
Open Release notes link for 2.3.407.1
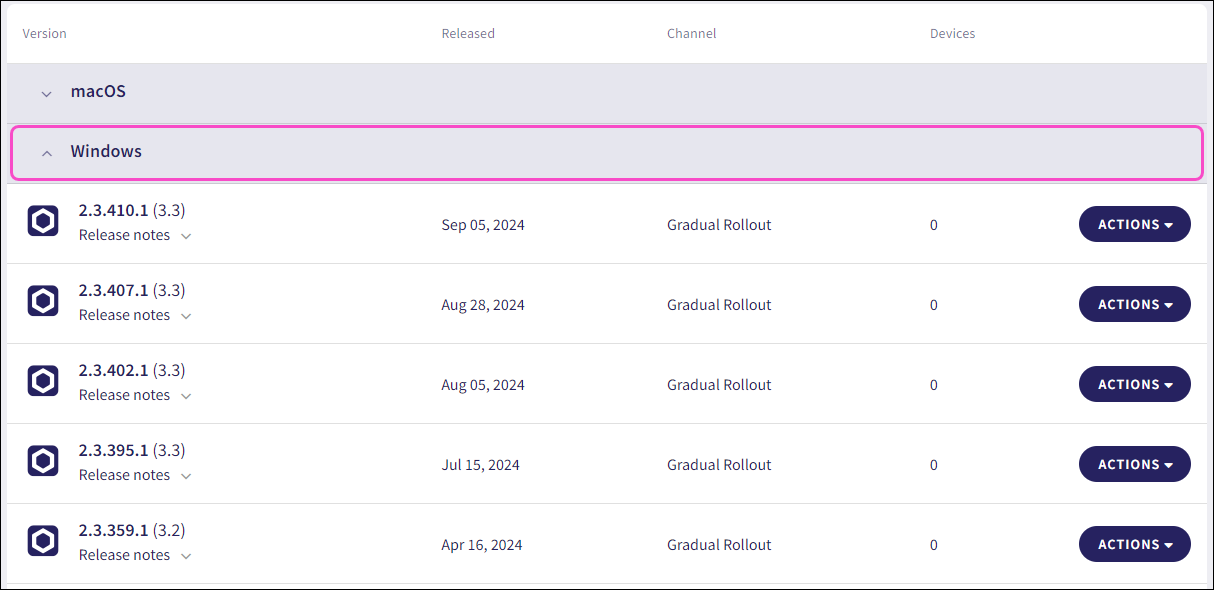point(124,315)
